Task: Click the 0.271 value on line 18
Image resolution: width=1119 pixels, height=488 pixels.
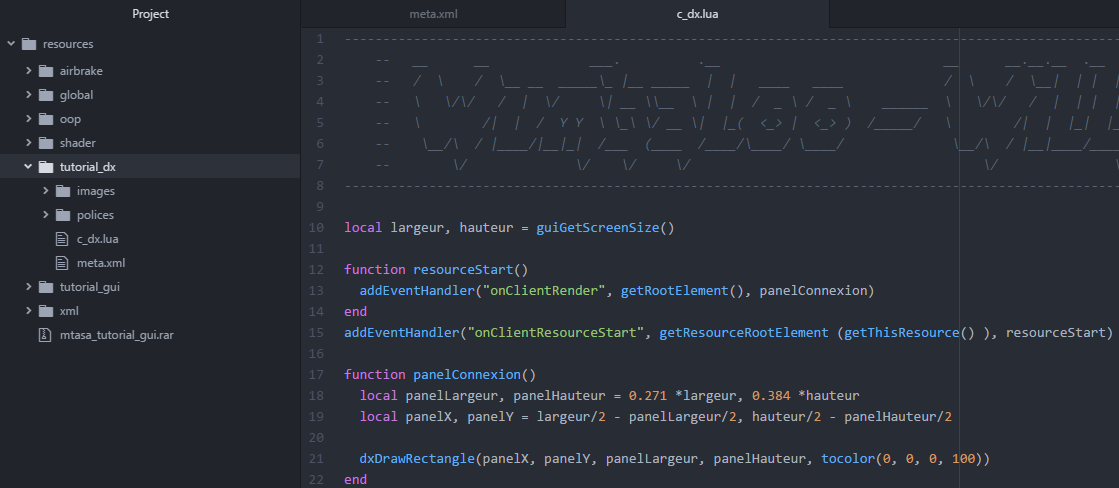Action: tap(648, 396)
